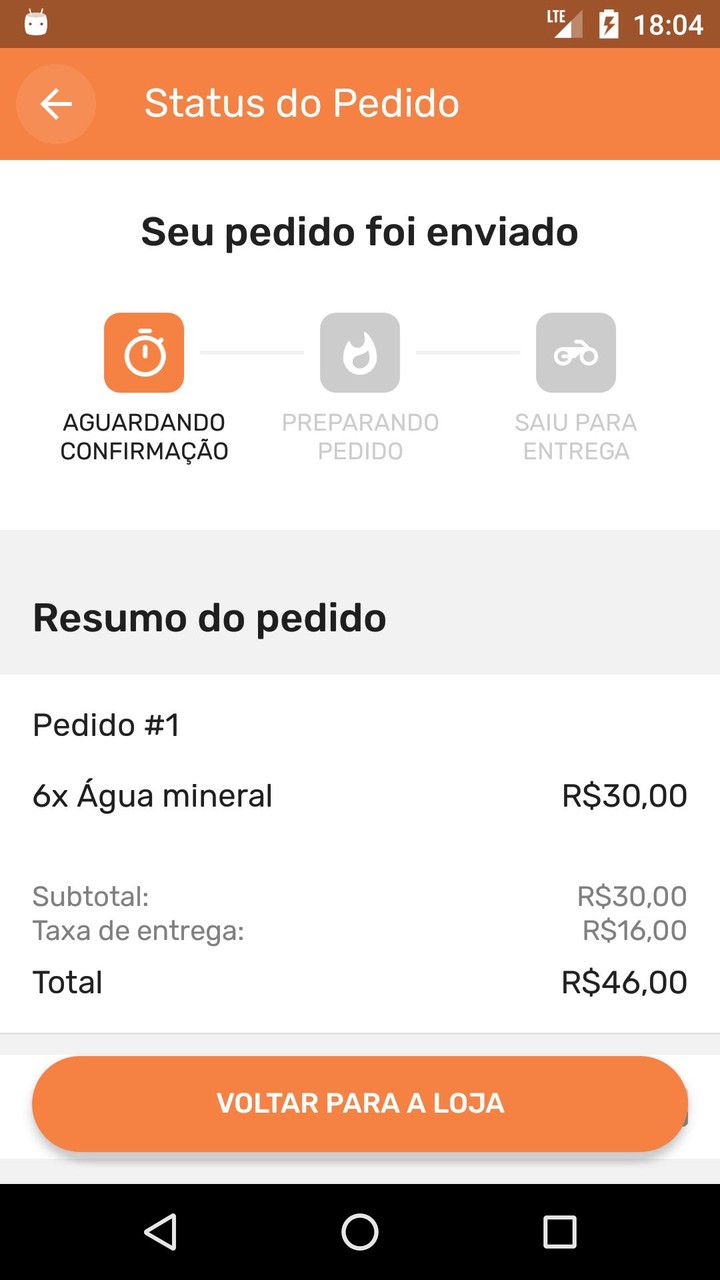Tap debug robot icon in status bar
The width and height of the screenshot is (720, 1280).
point(36,23)
